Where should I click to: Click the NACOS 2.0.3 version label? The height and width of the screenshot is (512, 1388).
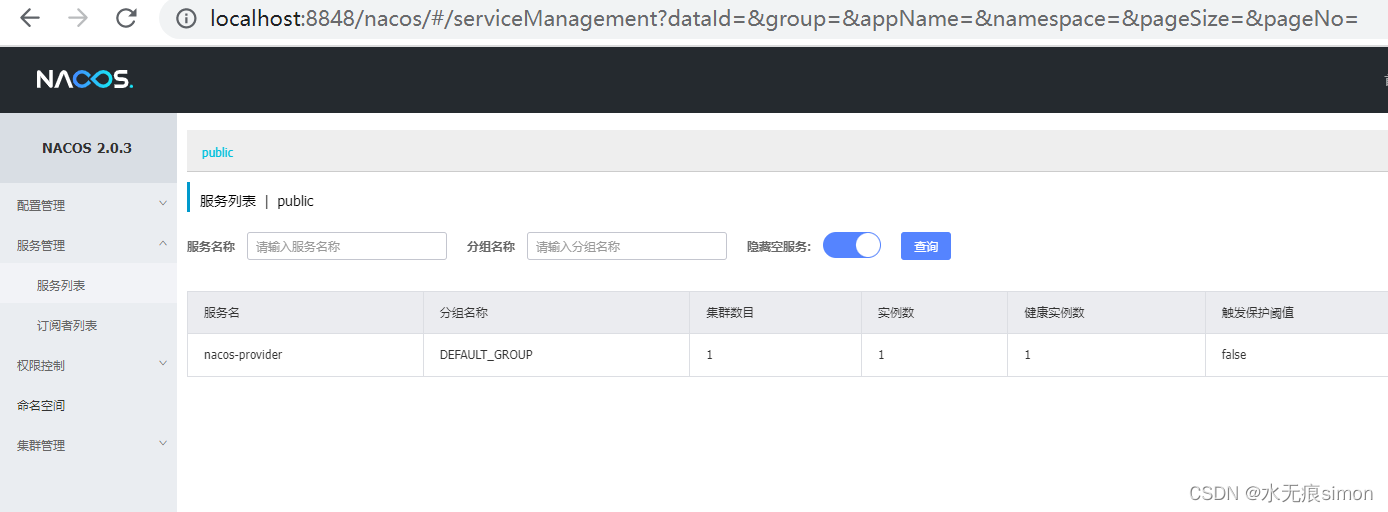coord(87,148)
